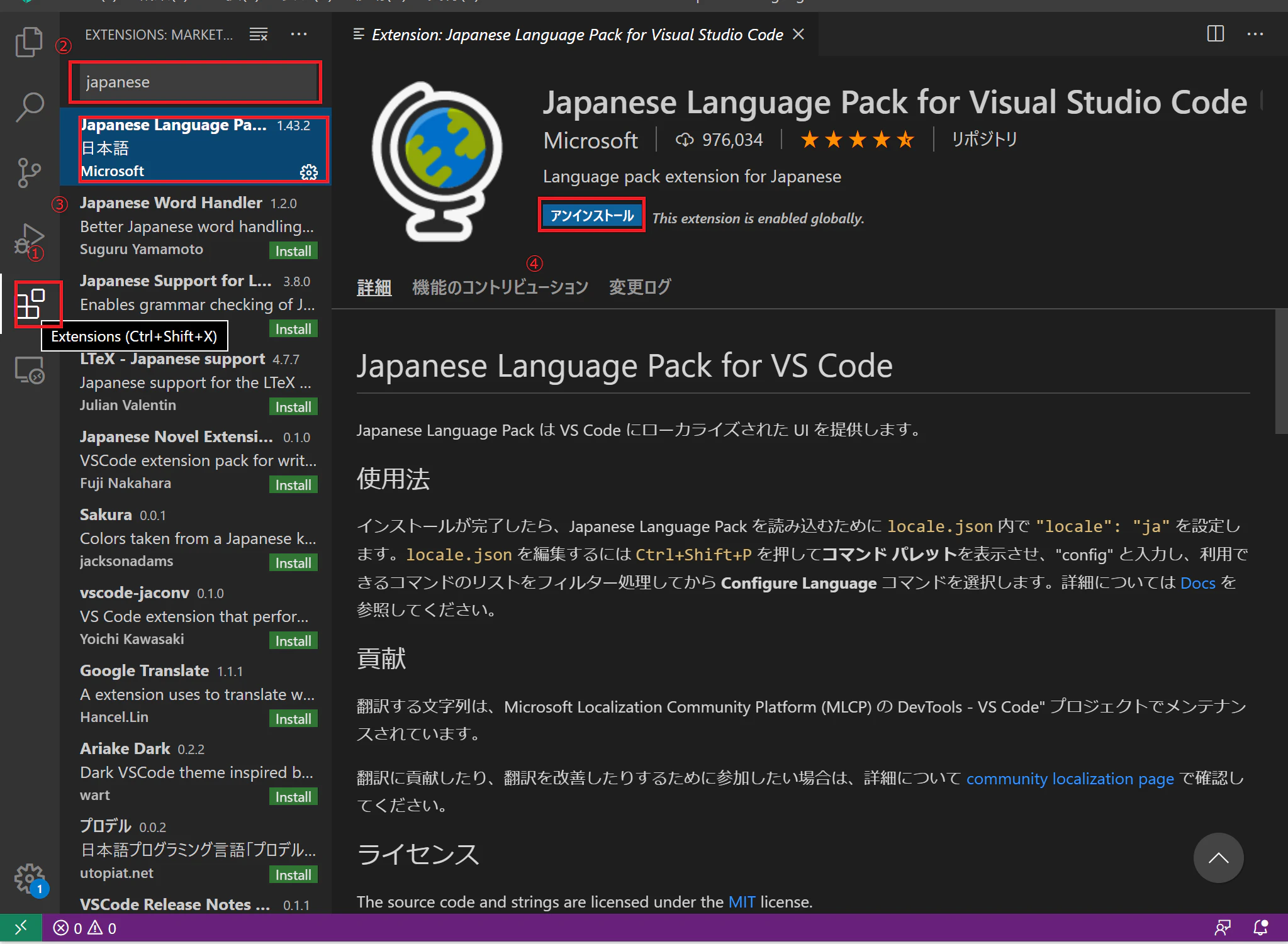Switch to 機能のコントリビューション tab
This screenshot has width=1288, height=944.
click(x=500, y=287)
